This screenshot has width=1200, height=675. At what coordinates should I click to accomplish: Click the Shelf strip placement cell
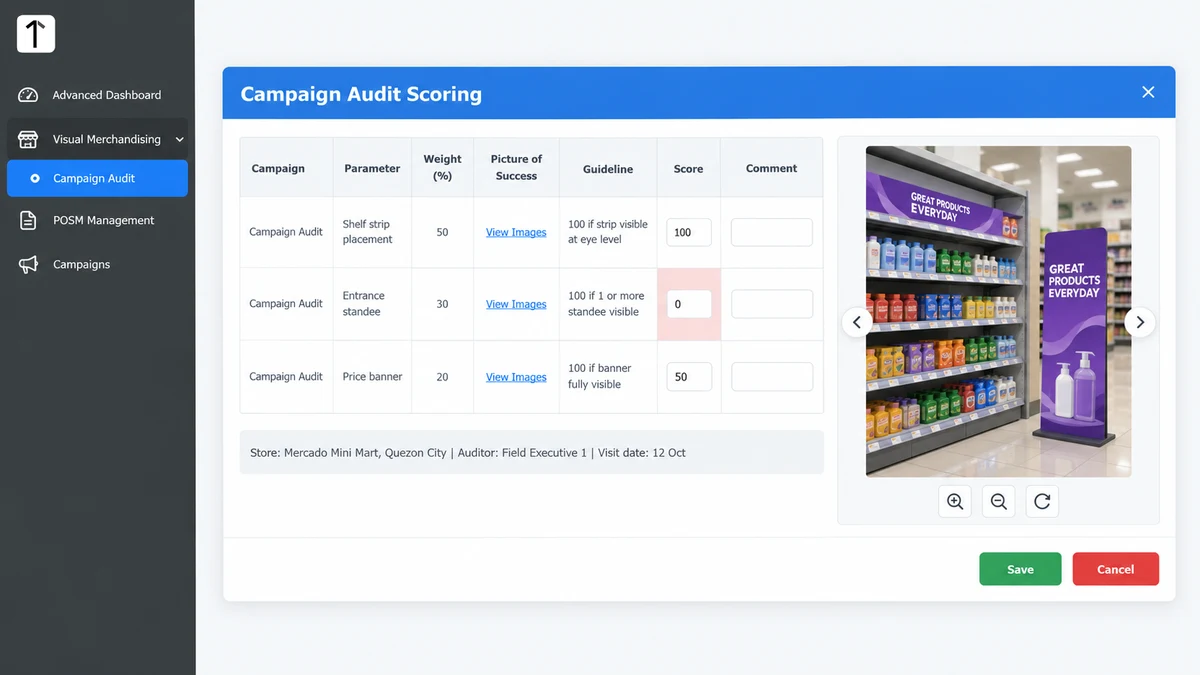372,232
